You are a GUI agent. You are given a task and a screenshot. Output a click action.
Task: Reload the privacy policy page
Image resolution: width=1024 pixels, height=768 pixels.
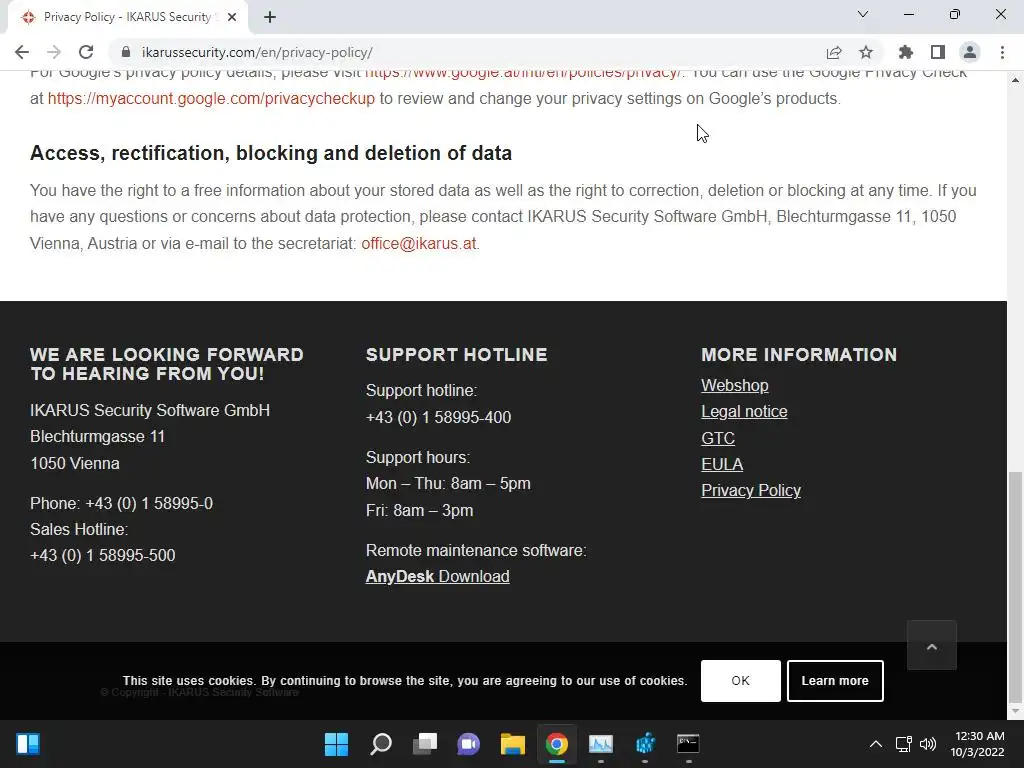coord(86,52)
